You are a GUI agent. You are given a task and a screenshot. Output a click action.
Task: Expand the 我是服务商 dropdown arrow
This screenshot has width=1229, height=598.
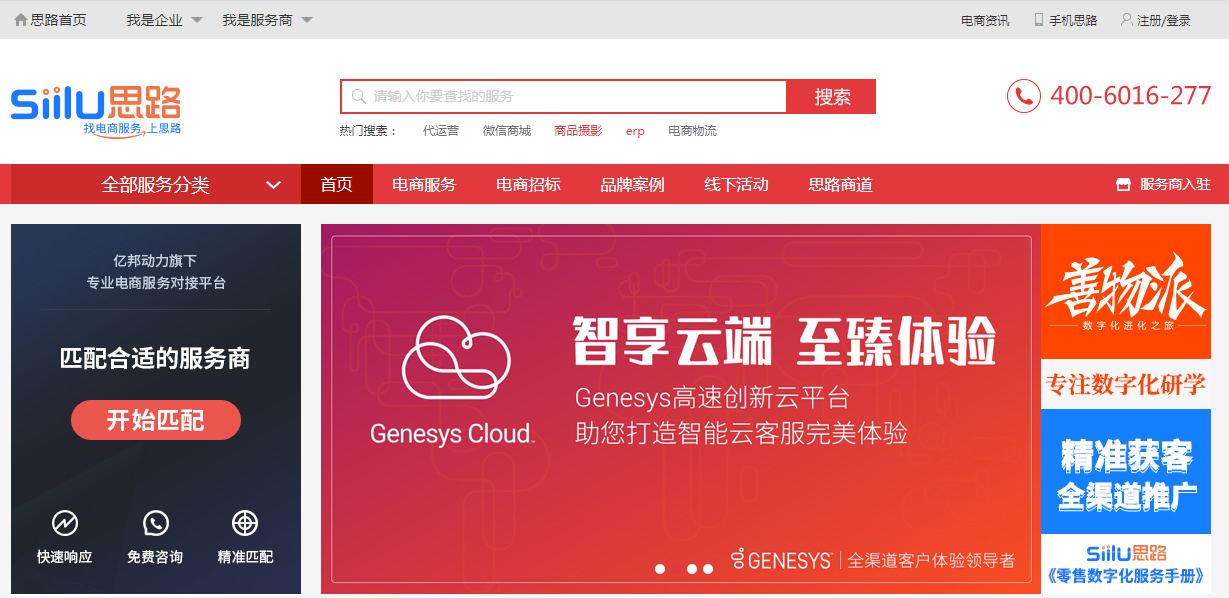(307, 20)
